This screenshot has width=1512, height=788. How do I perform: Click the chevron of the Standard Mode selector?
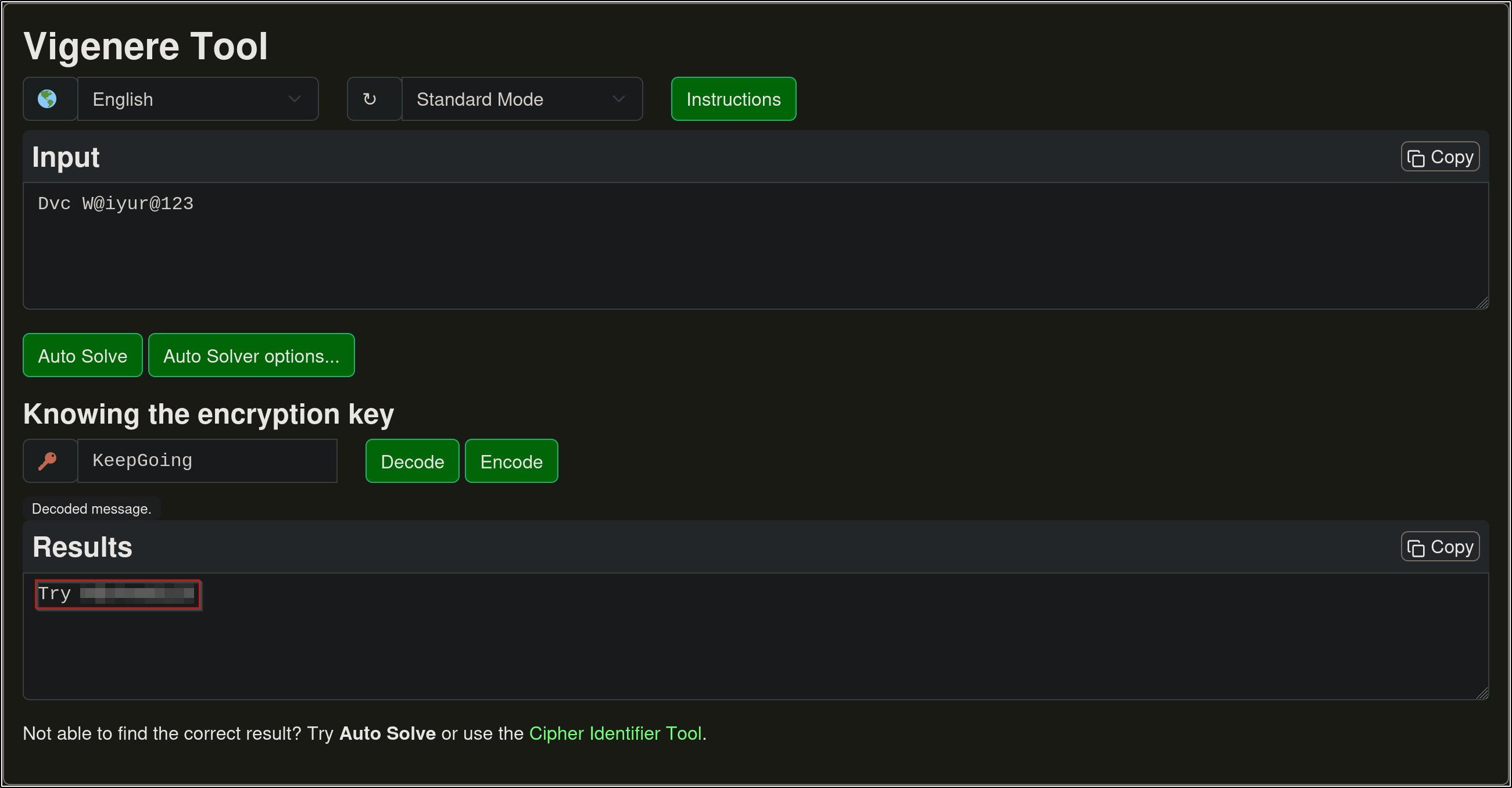click(x=618, y=99)
